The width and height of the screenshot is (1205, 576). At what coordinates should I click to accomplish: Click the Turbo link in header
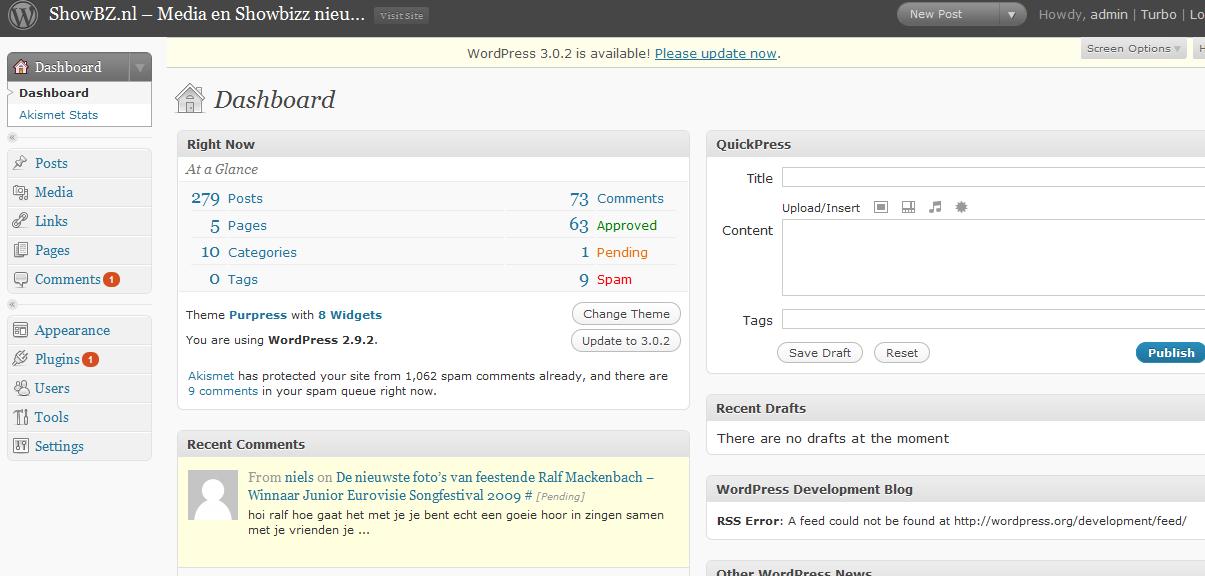tap(1158, 14)
